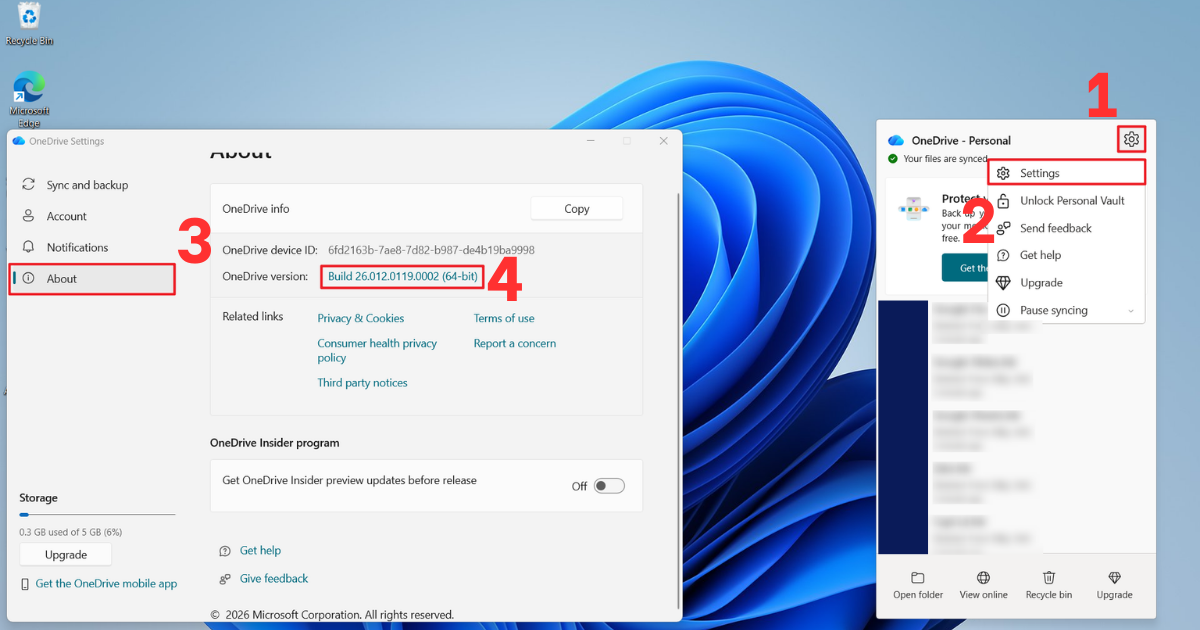Screen dimensions: 1200x630
Task: Click 'Your files are synced' status text
Action: coord(946,159)
